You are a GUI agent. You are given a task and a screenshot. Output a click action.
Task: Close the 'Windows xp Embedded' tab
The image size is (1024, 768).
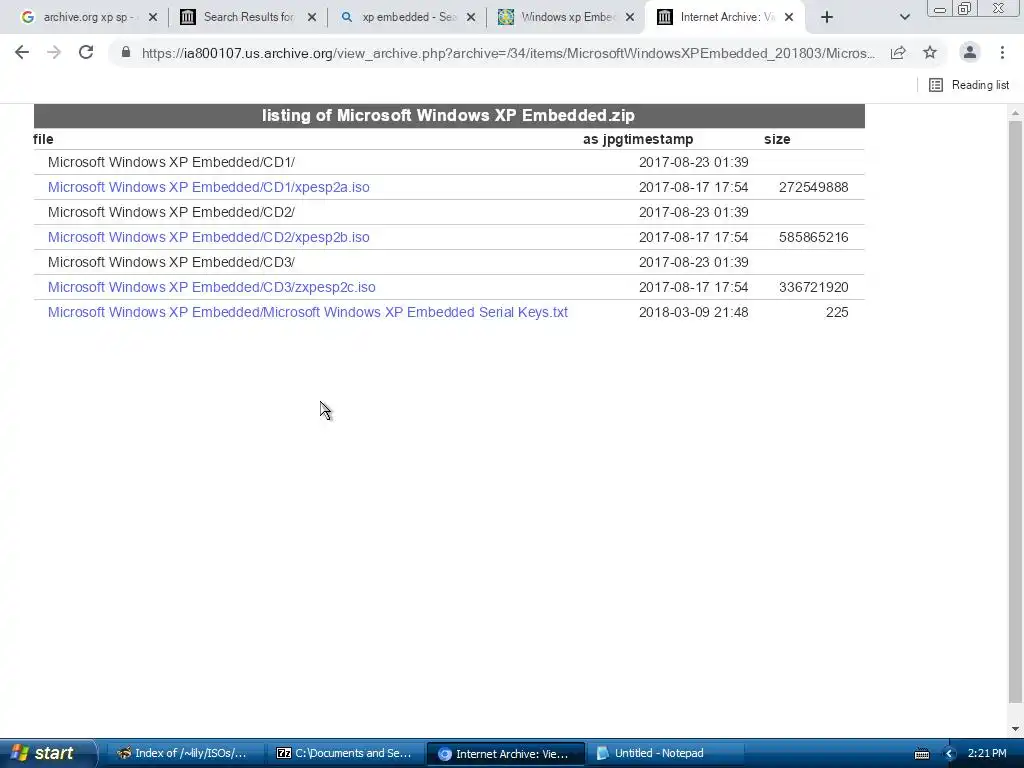point(630,17)
